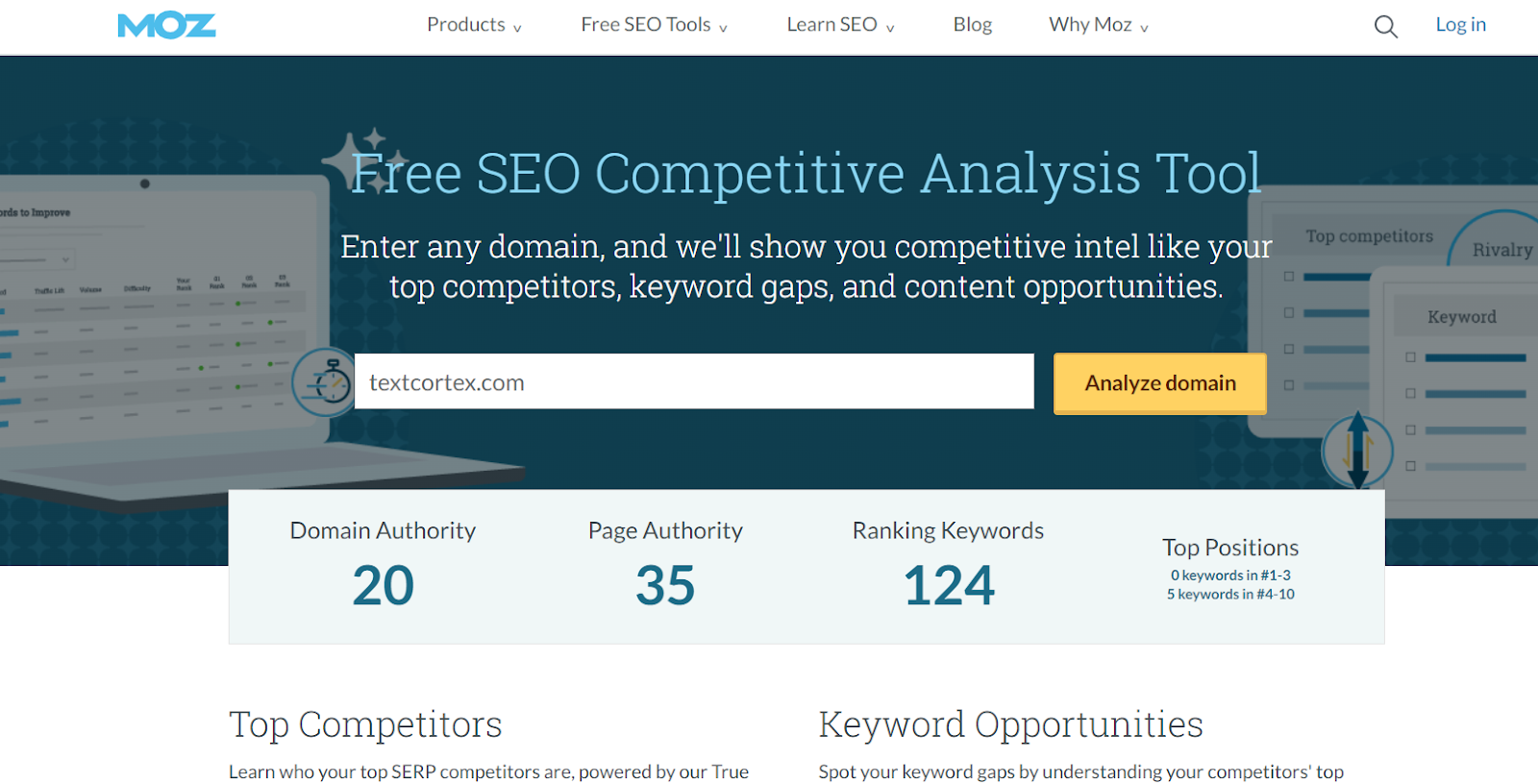
Task: Select the Ranking Keywords value 124
Action: pyautogui.click(x=948, y=585)
